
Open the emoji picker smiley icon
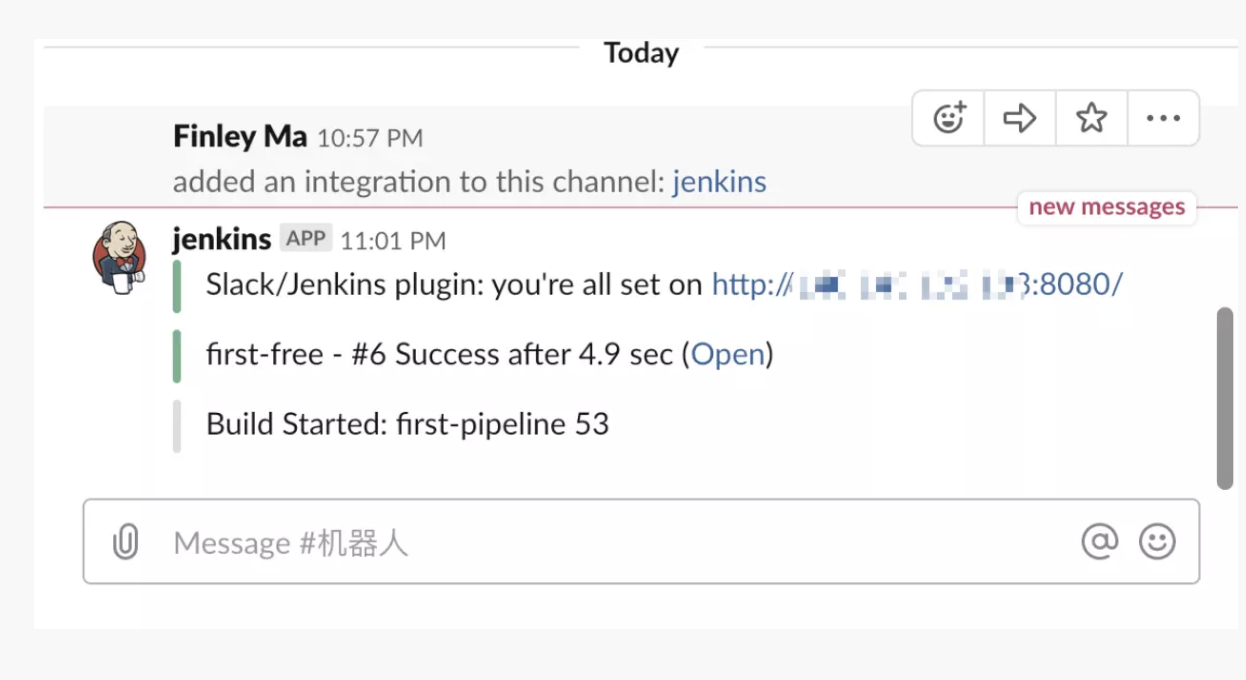(1157, 542)
